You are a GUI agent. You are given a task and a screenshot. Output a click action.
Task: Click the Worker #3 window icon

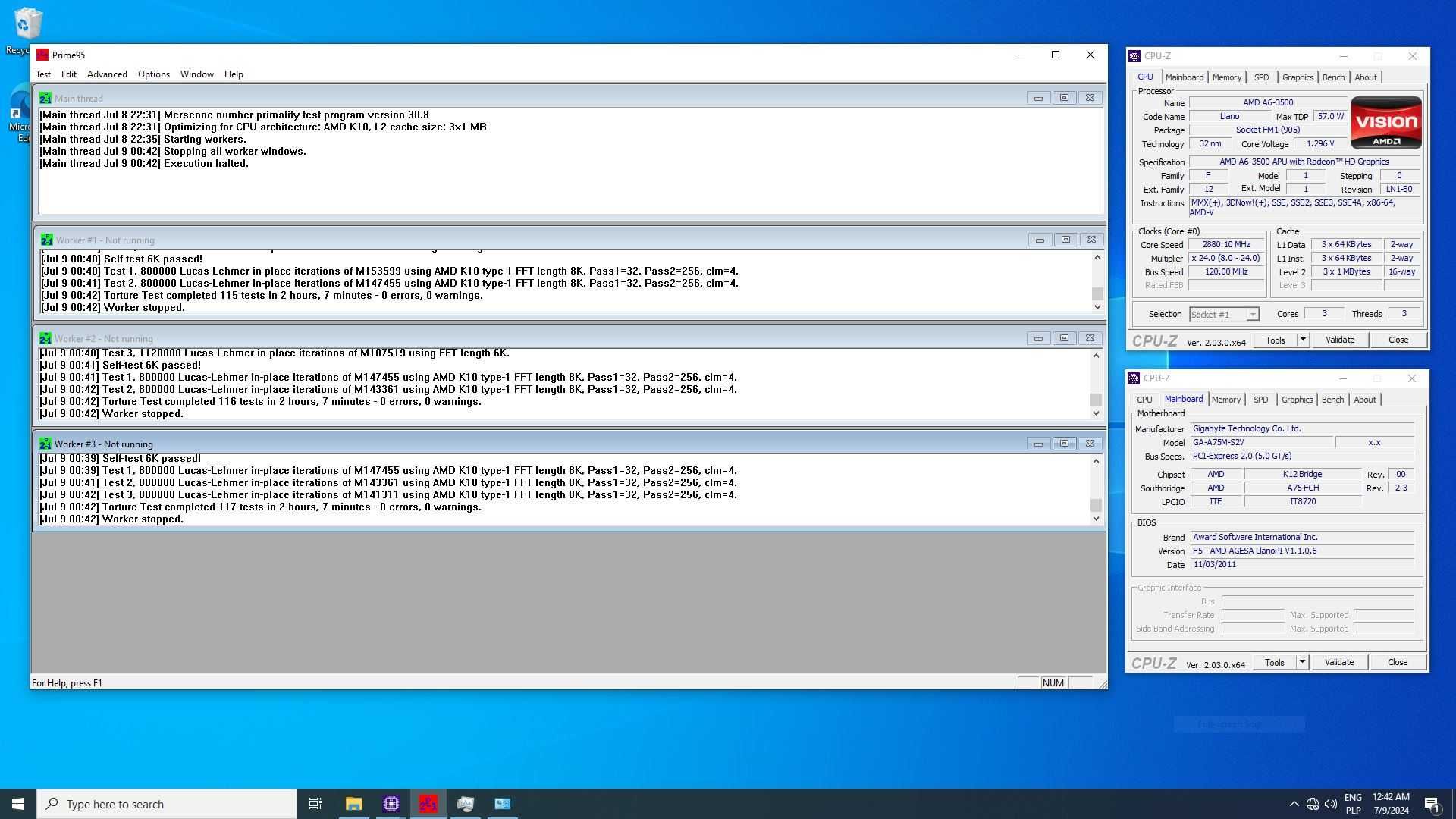point(45,444)
